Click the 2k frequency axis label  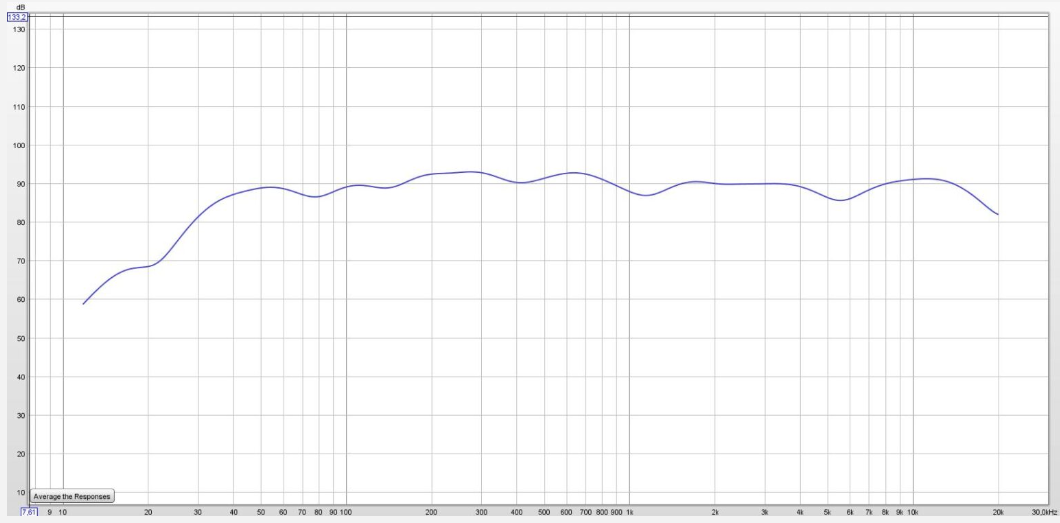click(x=715, y=512)
